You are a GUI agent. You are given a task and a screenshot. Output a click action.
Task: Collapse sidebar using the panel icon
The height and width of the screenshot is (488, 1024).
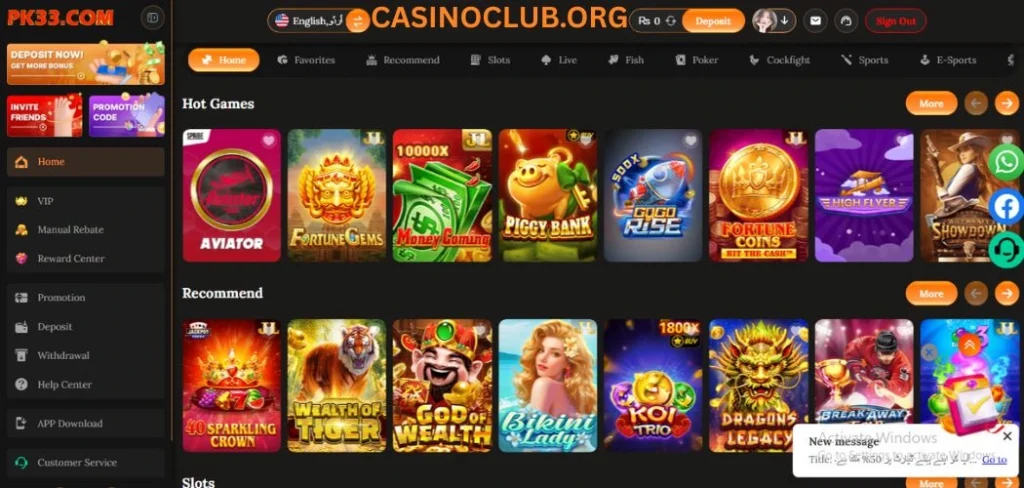(153, 18)
